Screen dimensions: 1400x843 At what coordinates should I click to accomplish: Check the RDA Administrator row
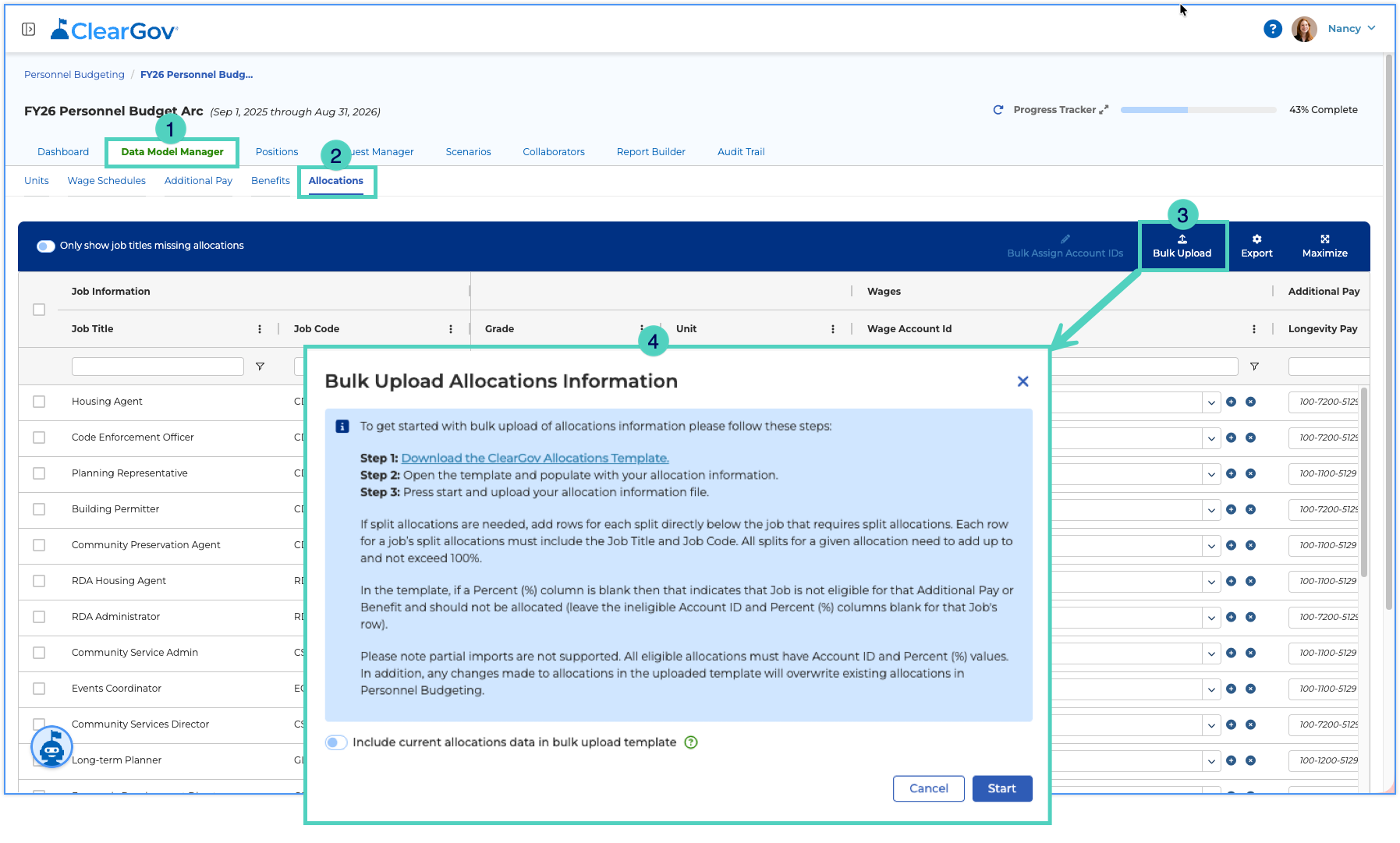tap(39, 617)
